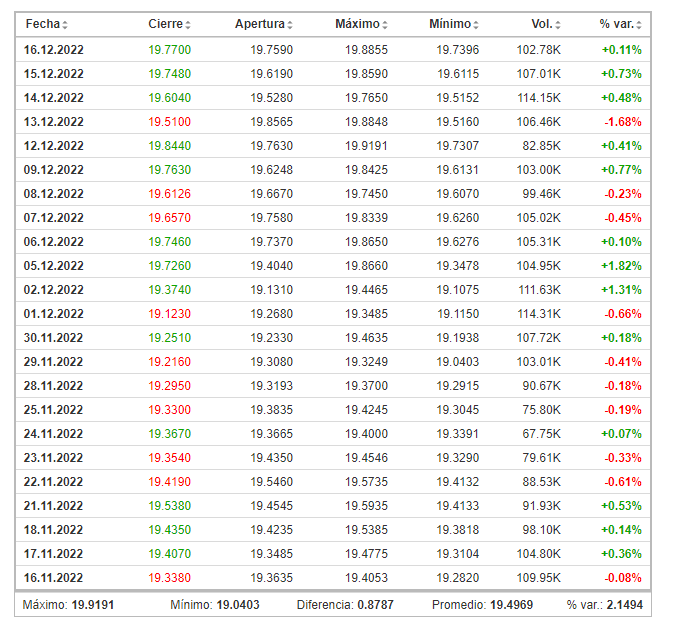This screenshot has width=673, height=631.
Task: Click the 05.12.2022 date cell
Action: coord(53,265)
